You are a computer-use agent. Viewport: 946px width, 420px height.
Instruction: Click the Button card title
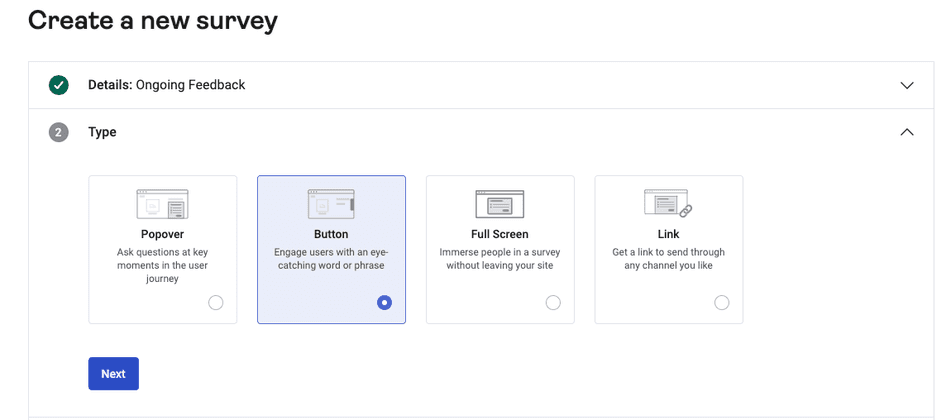(x=331, y=234)
